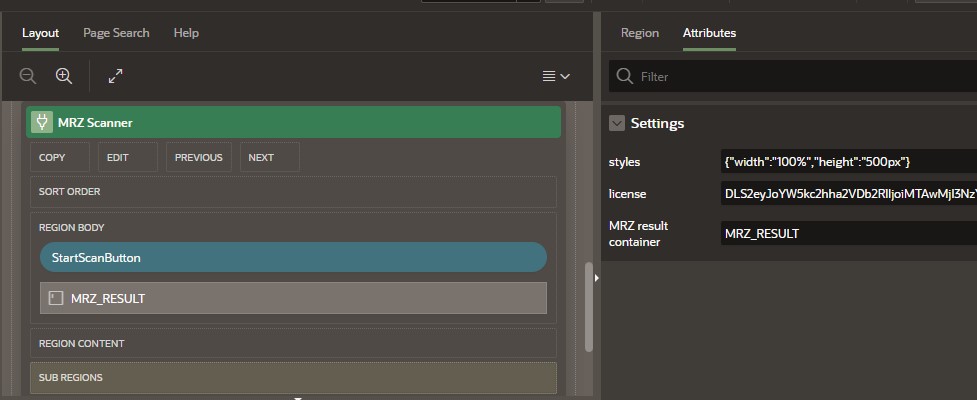Viewport: 977px width, 400px height.
Task: Click the search icon in Filter box
Action: coord(624,76)
